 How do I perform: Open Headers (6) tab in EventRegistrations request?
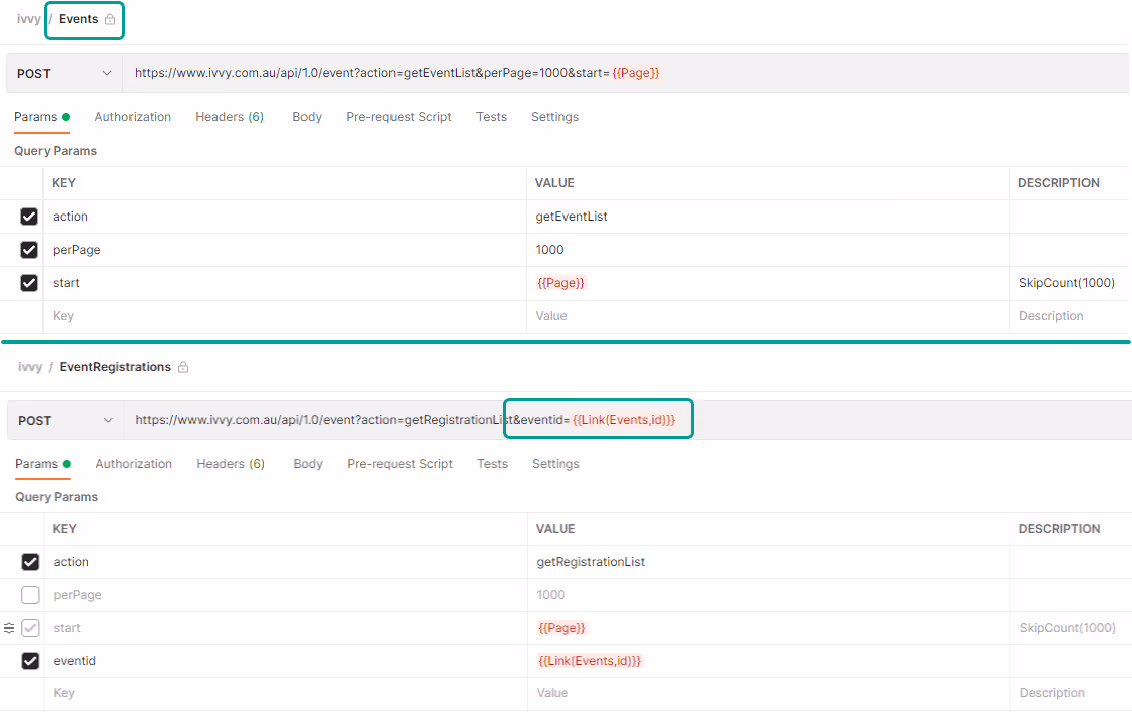[230, 464]
